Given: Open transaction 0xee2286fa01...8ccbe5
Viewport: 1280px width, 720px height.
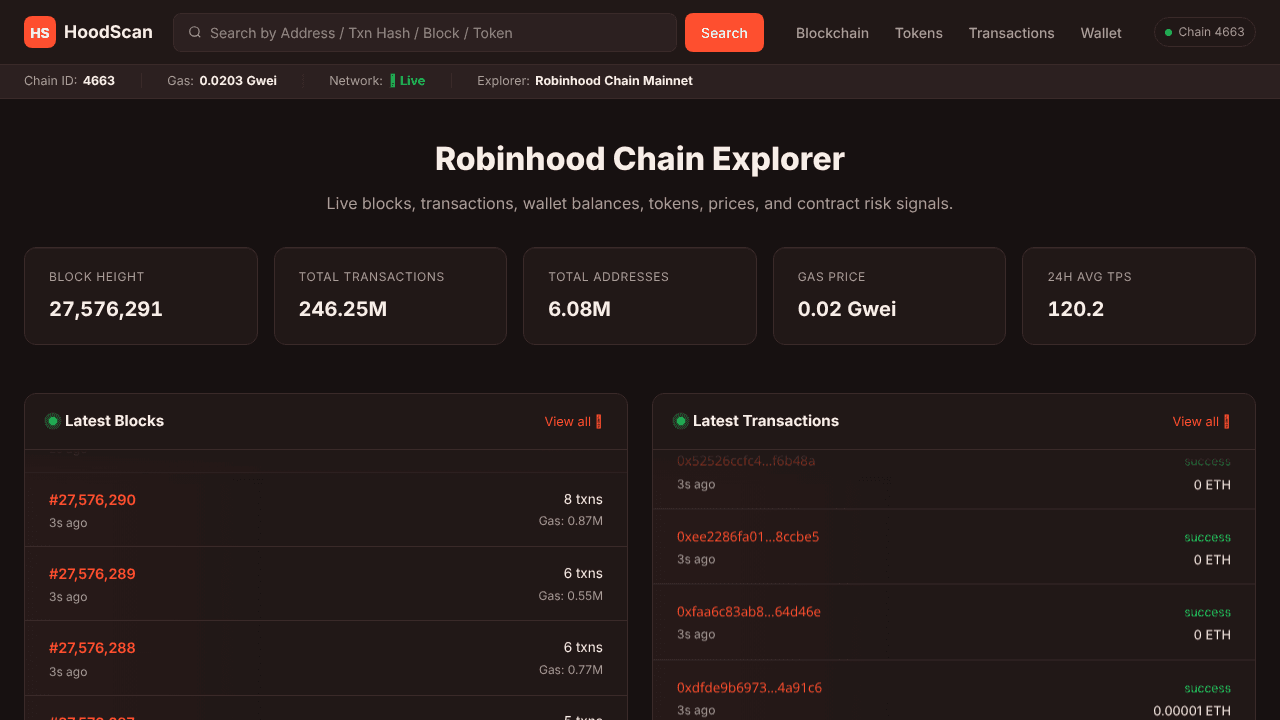Looking at the screenshot, I should coord(748,537).
